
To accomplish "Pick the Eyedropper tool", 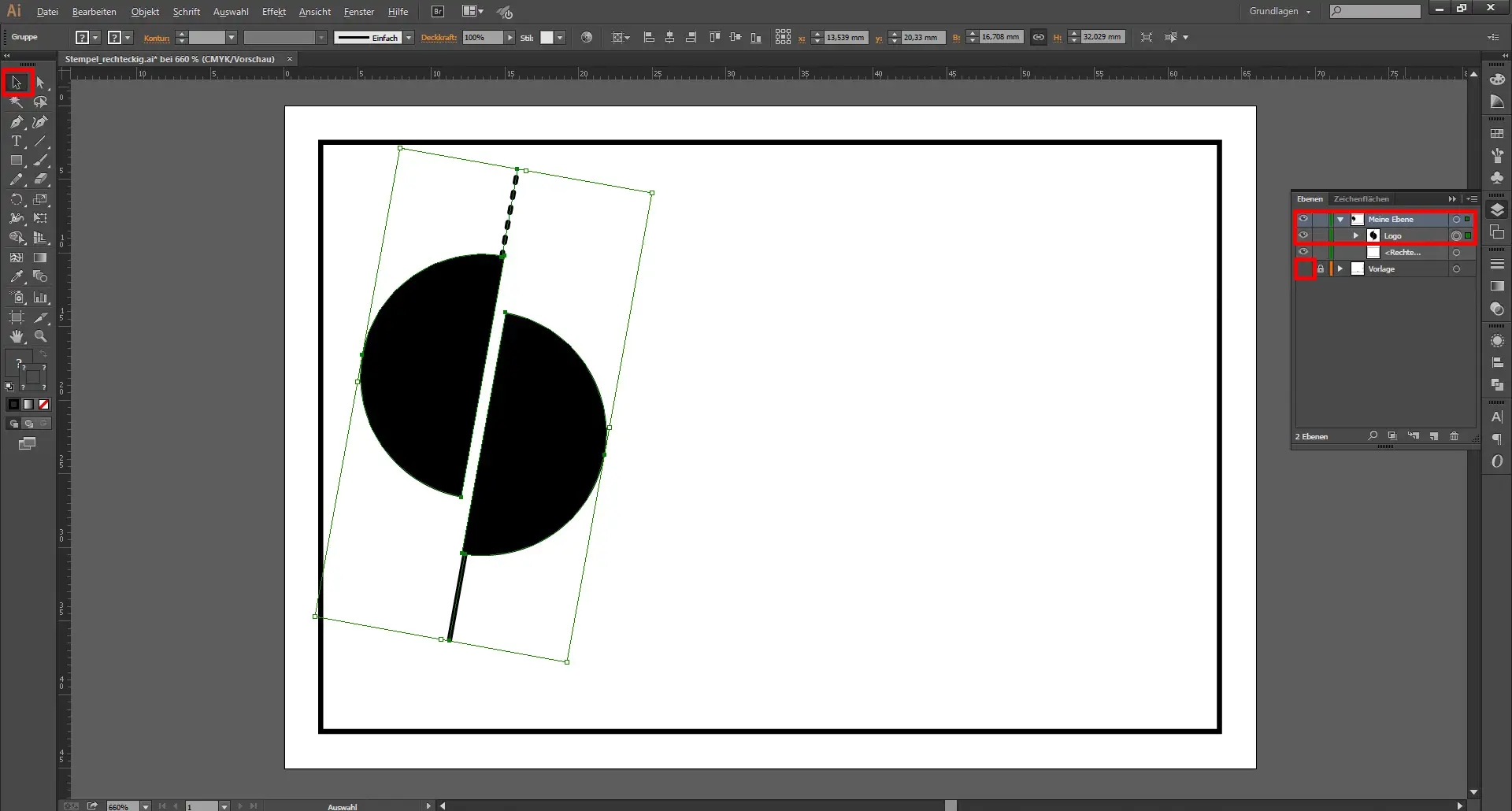I will 17,277.
